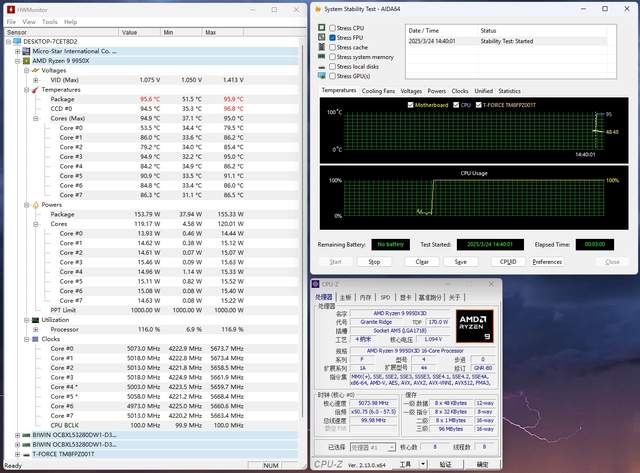Screen dimensions: 640x473
Task: Click the AMD Ryzen 9 logo in CPU-Z
Action: pyautogui.click(x=475, y=326)
